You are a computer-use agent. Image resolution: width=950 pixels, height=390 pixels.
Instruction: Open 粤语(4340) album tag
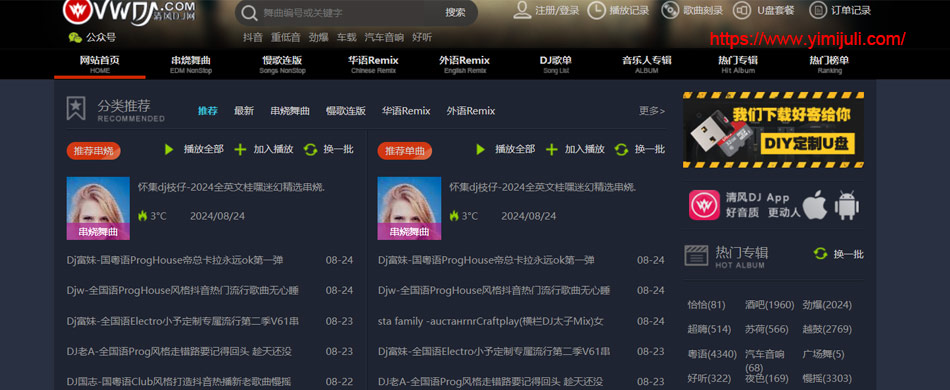712,354
